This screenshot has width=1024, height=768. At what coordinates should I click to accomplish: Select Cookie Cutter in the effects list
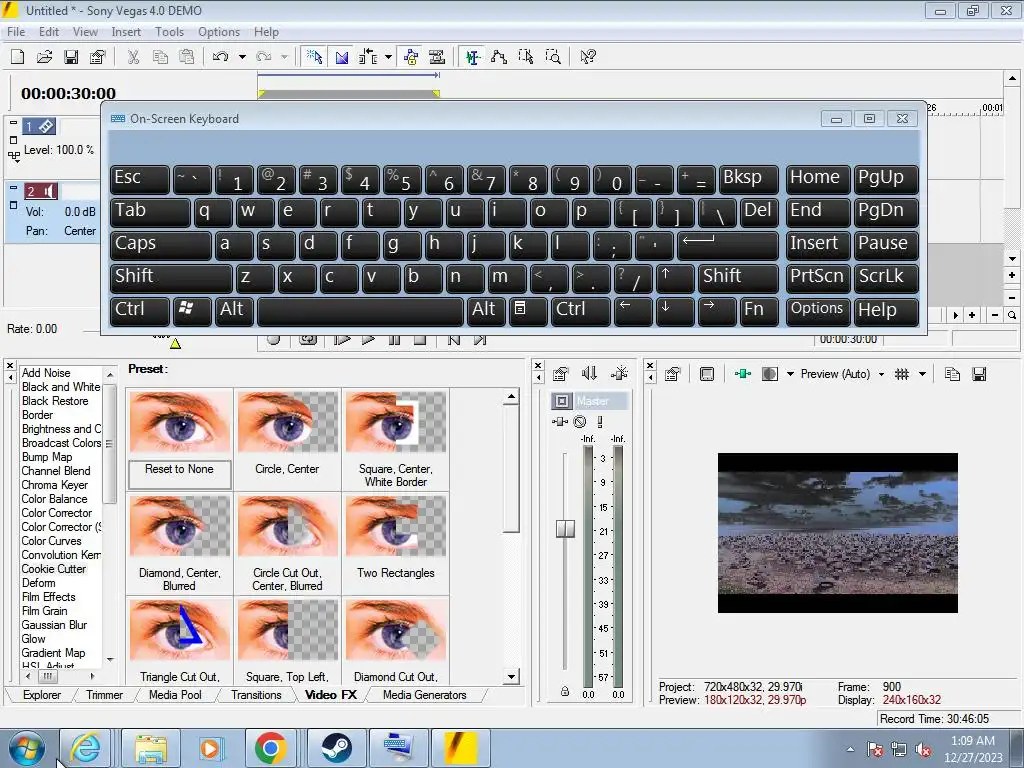tap(54, 569)
